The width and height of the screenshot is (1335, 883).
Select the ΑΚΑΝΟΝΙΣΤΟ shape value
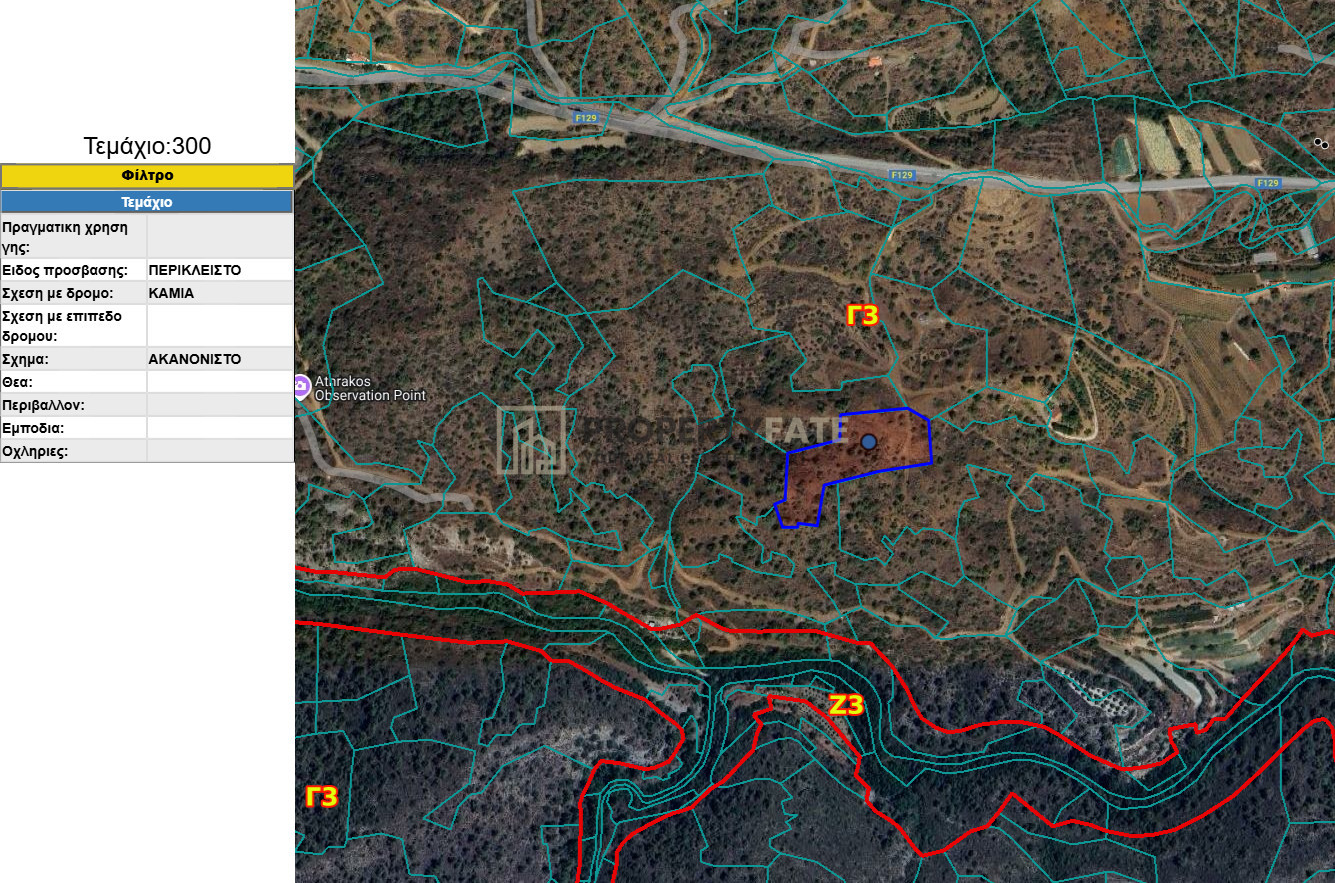[195, 359]
